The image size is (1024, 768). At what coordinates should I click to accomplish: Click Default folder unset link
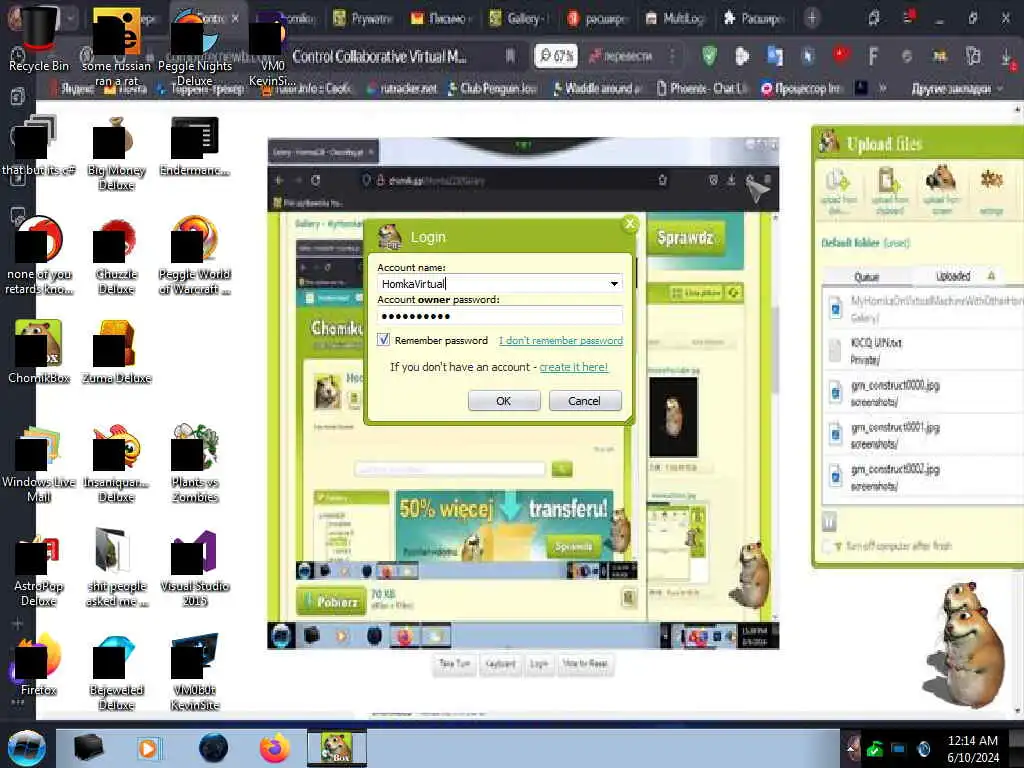pos(865,243)
